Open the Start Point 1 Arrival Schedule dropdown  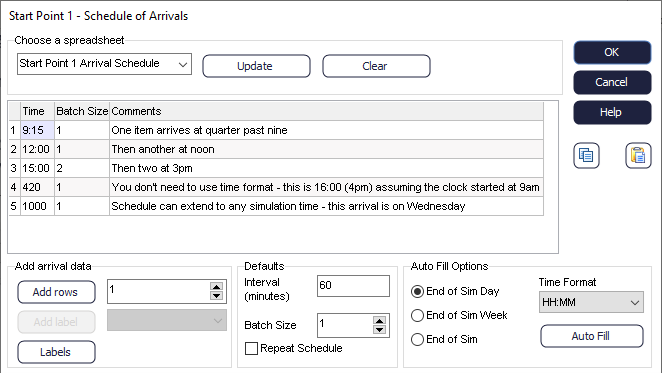pos(104,64)
